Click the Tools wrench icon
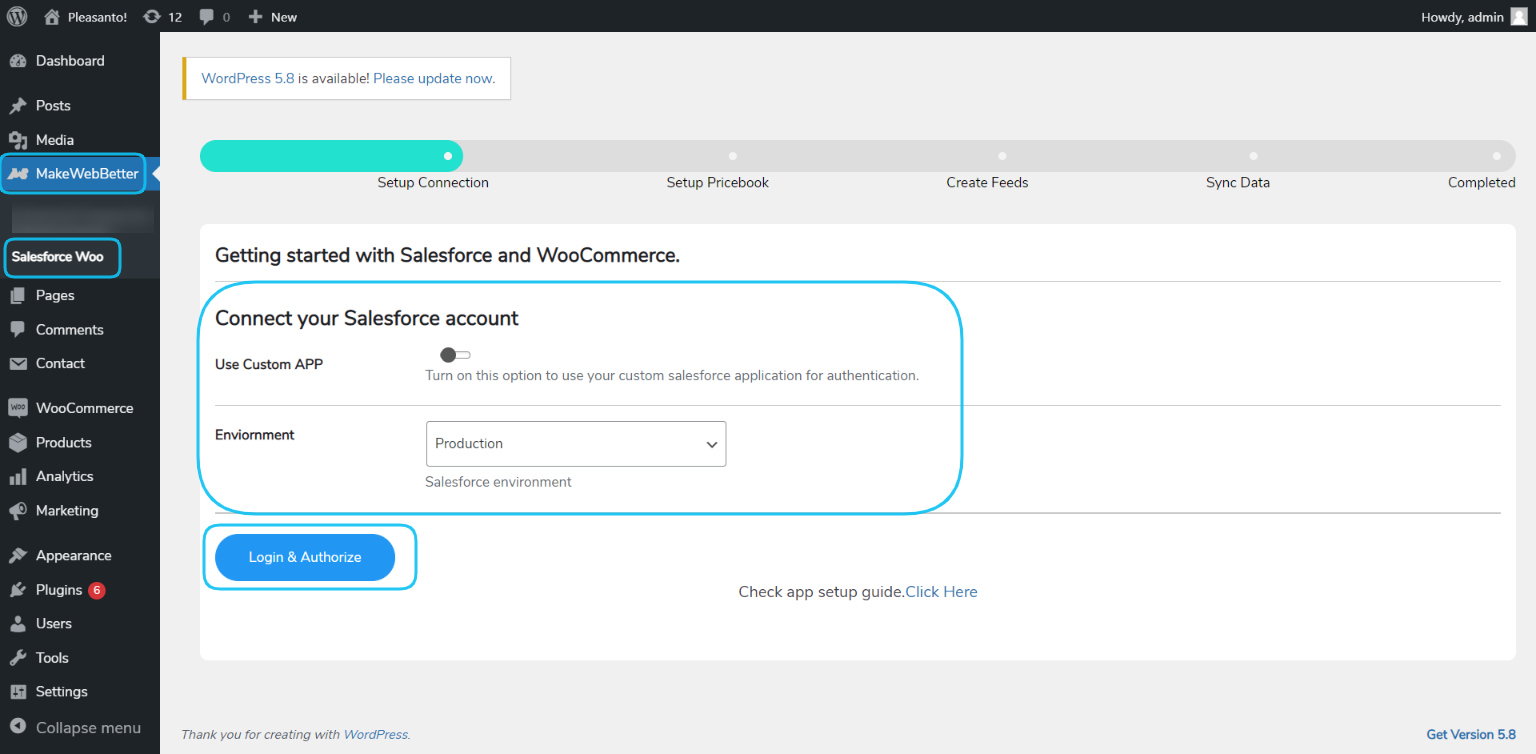1536x754 pixels. [18, 658]
